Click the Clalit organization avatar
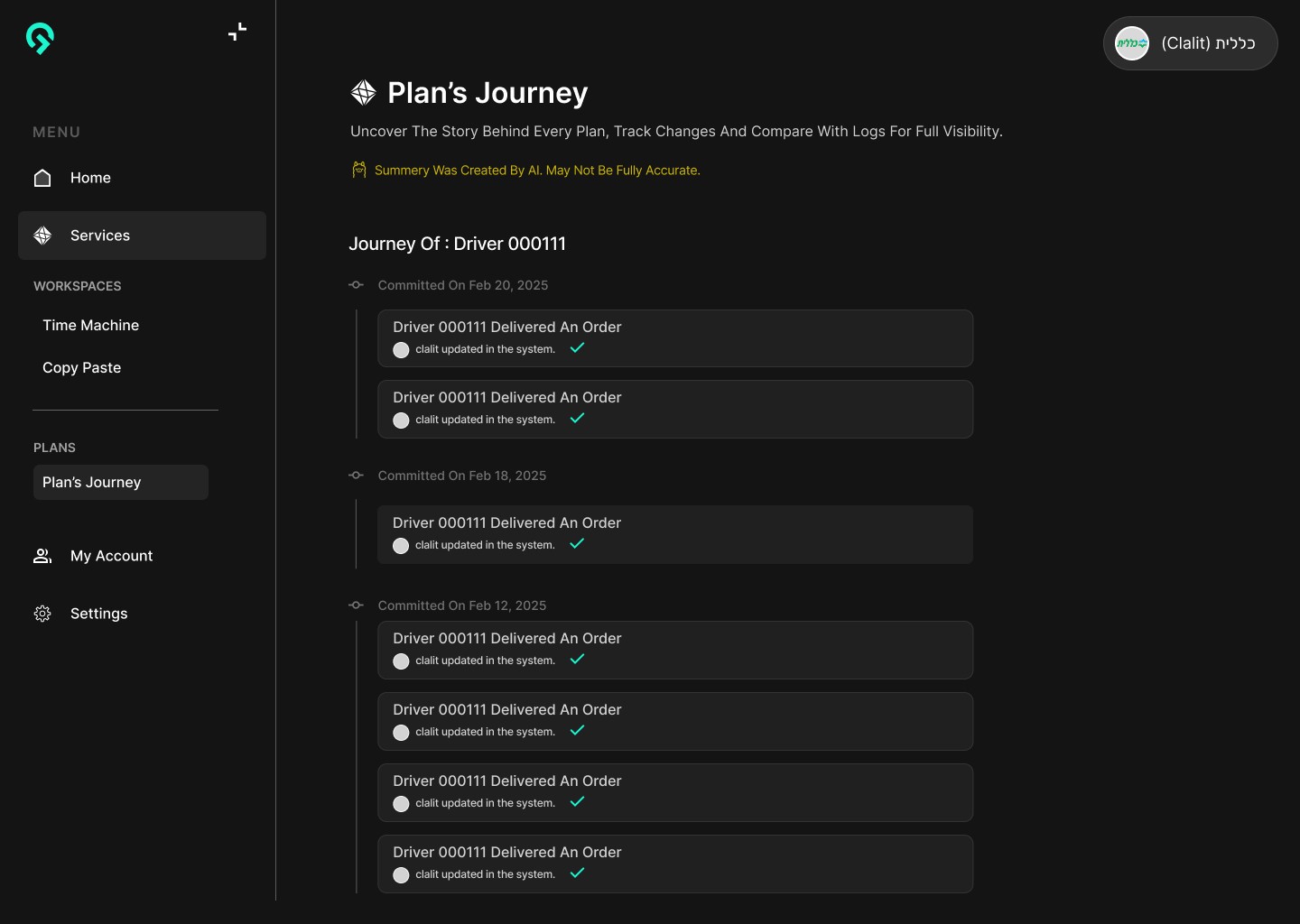This screenshot has width=1300, height=924. tap(1132, 43)
